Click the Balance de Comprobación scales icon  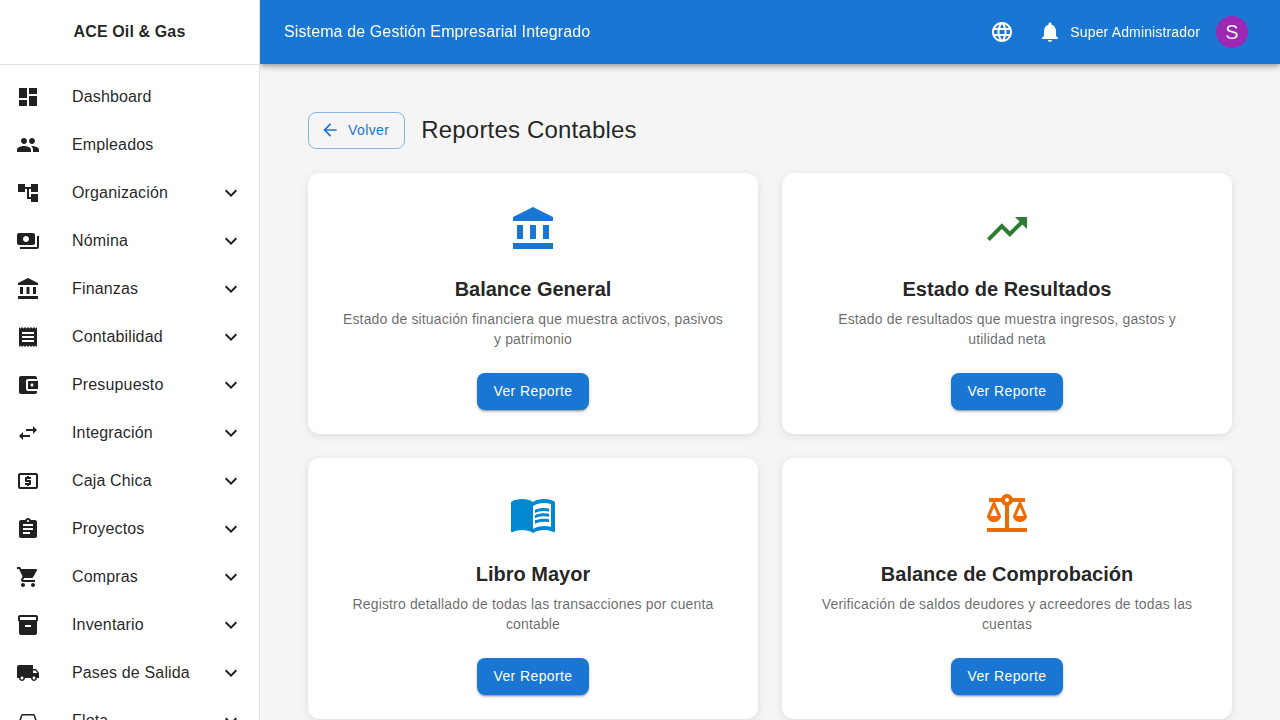1007,513
